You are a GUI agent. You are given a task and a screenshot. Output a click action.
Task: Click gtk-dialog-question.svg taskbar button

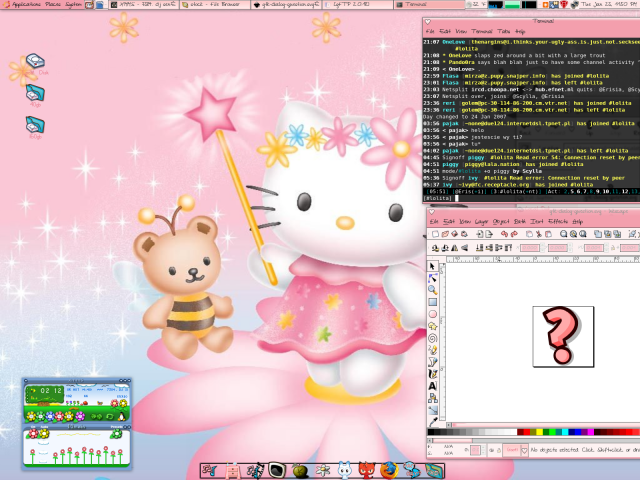pos(286,4)
